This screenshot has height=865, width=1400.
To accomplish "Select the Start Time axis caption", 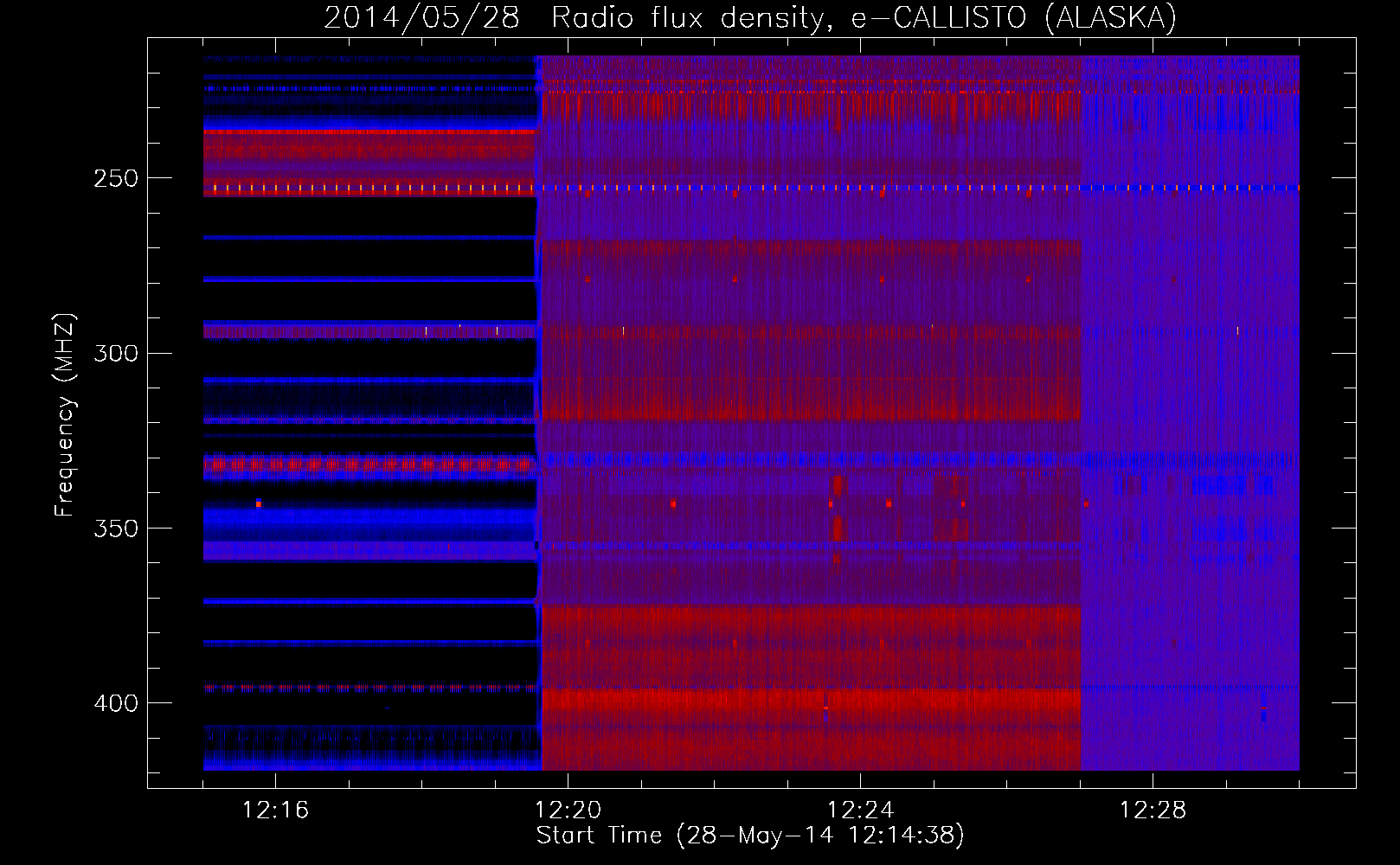I will 750,836.
